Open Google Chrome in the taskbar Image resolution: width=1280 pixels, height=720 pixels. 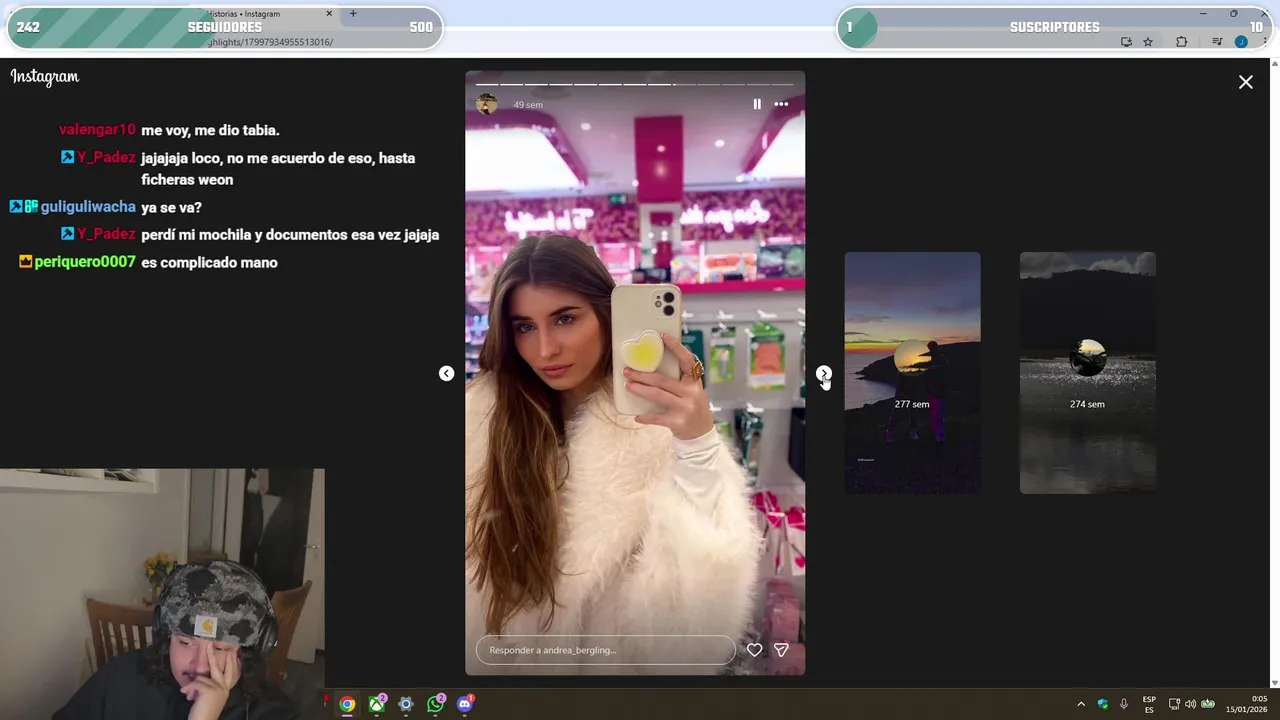point(347,704)
